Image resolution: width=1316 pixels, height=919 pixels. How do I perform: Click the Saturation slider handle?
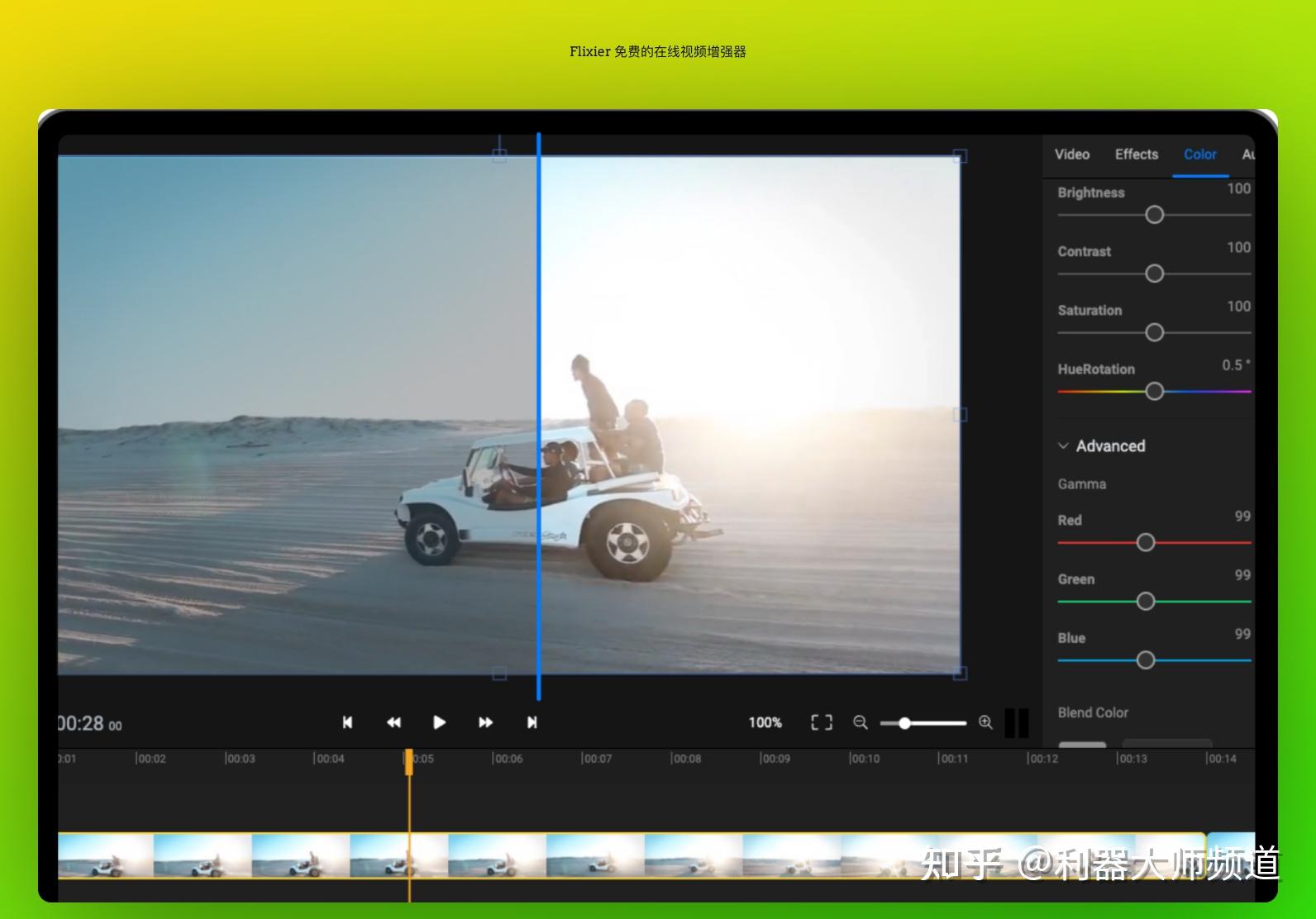coord(1155,332)
